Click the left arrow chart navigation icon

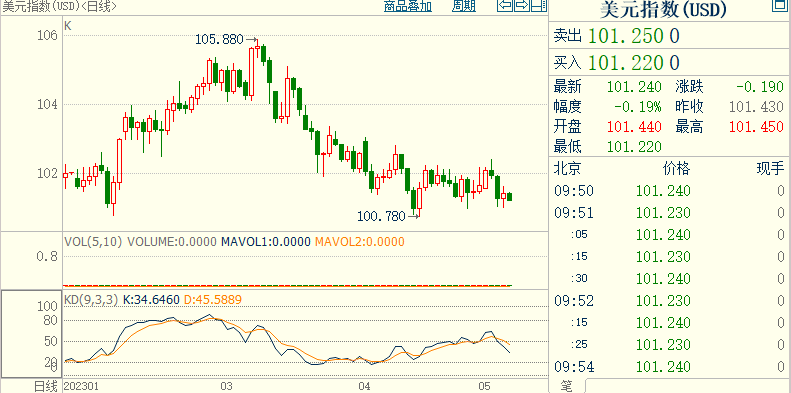click(x=505, y=6)
